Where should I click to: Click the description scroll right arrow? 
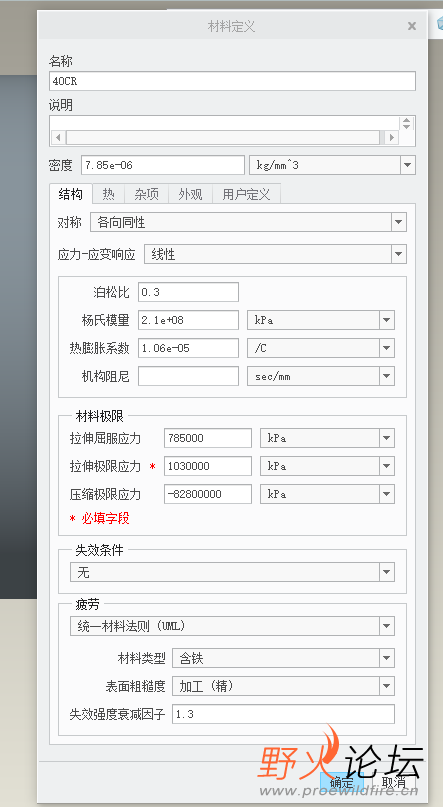(392, 137)
